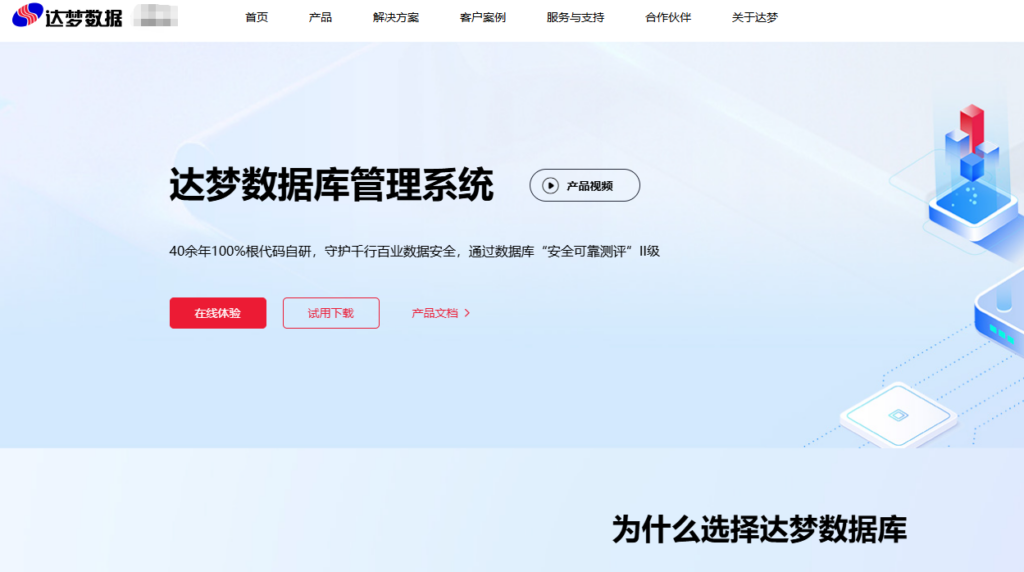Open the 合作伙伴 menu
The image size is (1024, 572).
[x=668, y=18]
